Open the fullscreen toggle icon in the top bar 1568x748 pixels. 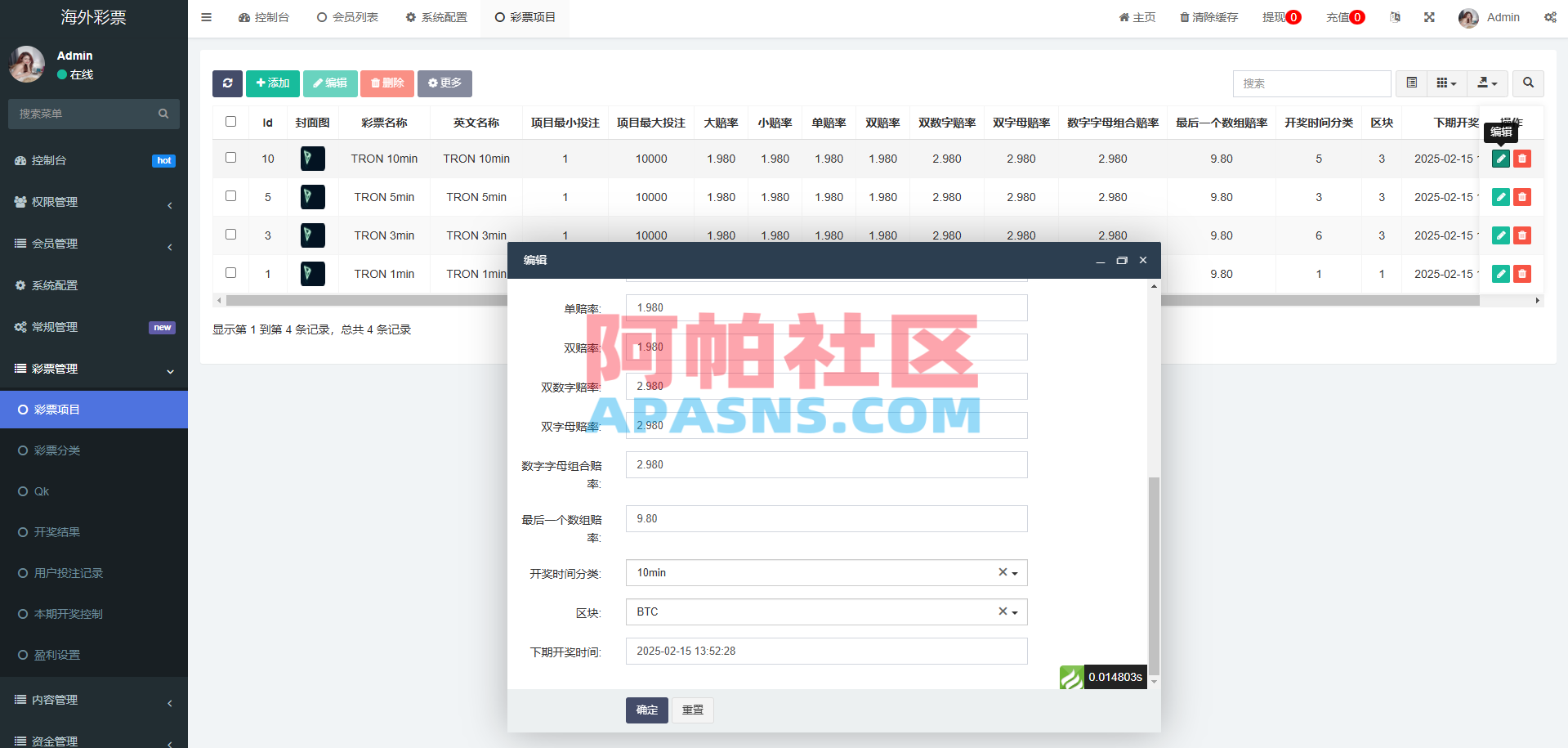[1428, 16]
